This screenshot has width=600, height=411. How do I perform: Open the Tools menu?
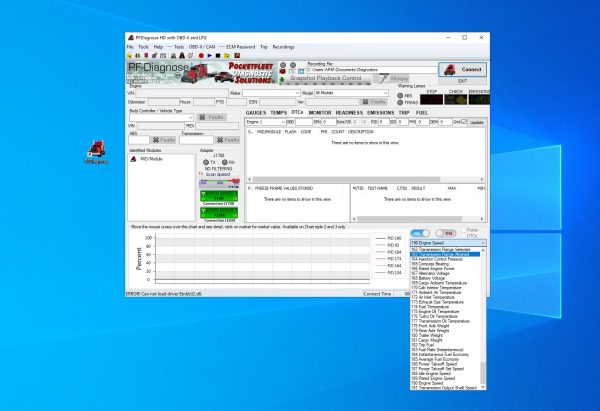(x=143, y=47)
